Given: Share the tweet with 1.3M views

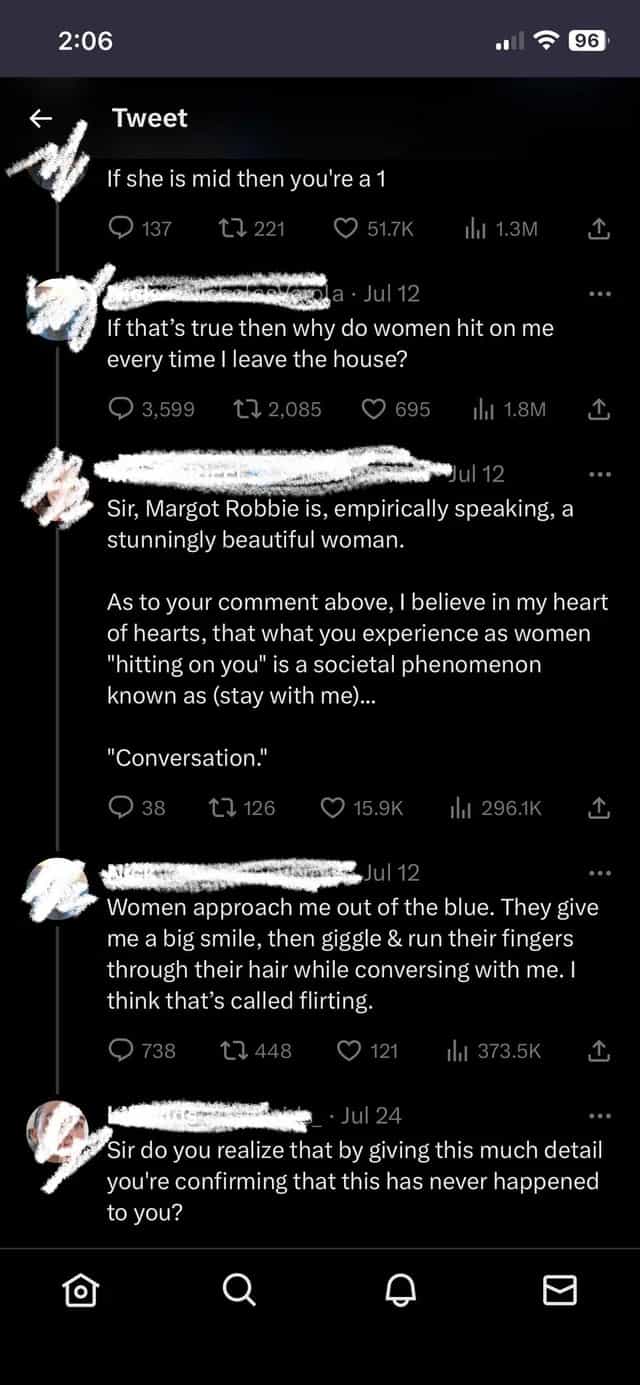Looking at the screenshot, I should 598,229.
